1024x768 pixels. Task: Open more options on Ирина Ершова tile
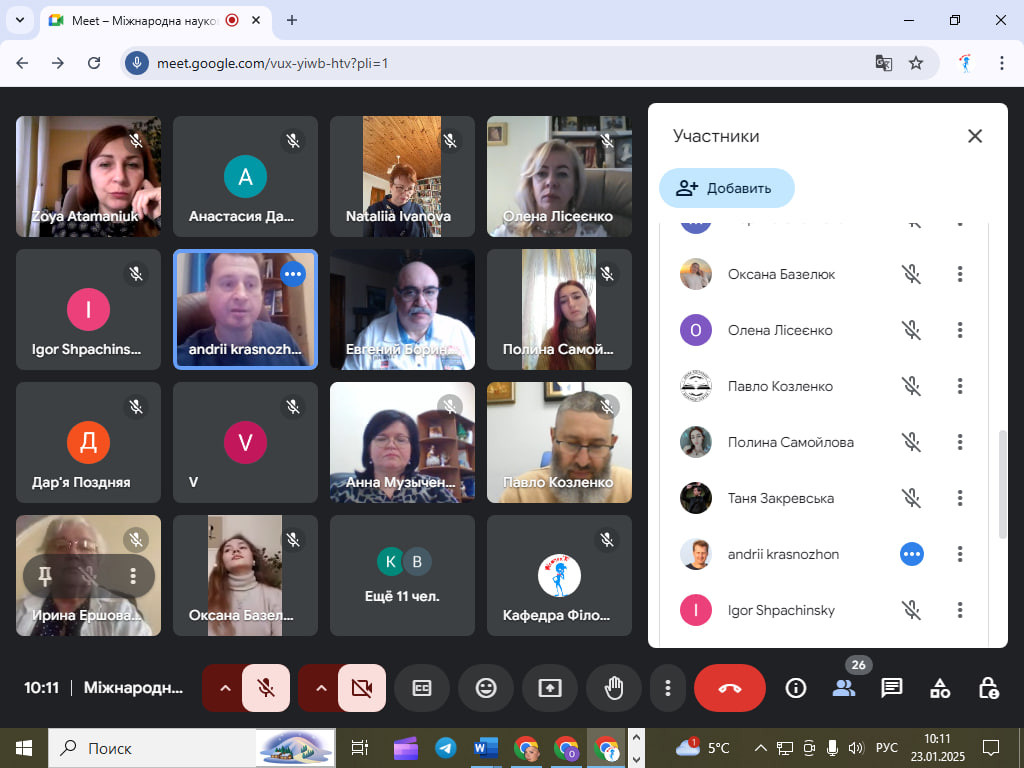pos(133,576)
